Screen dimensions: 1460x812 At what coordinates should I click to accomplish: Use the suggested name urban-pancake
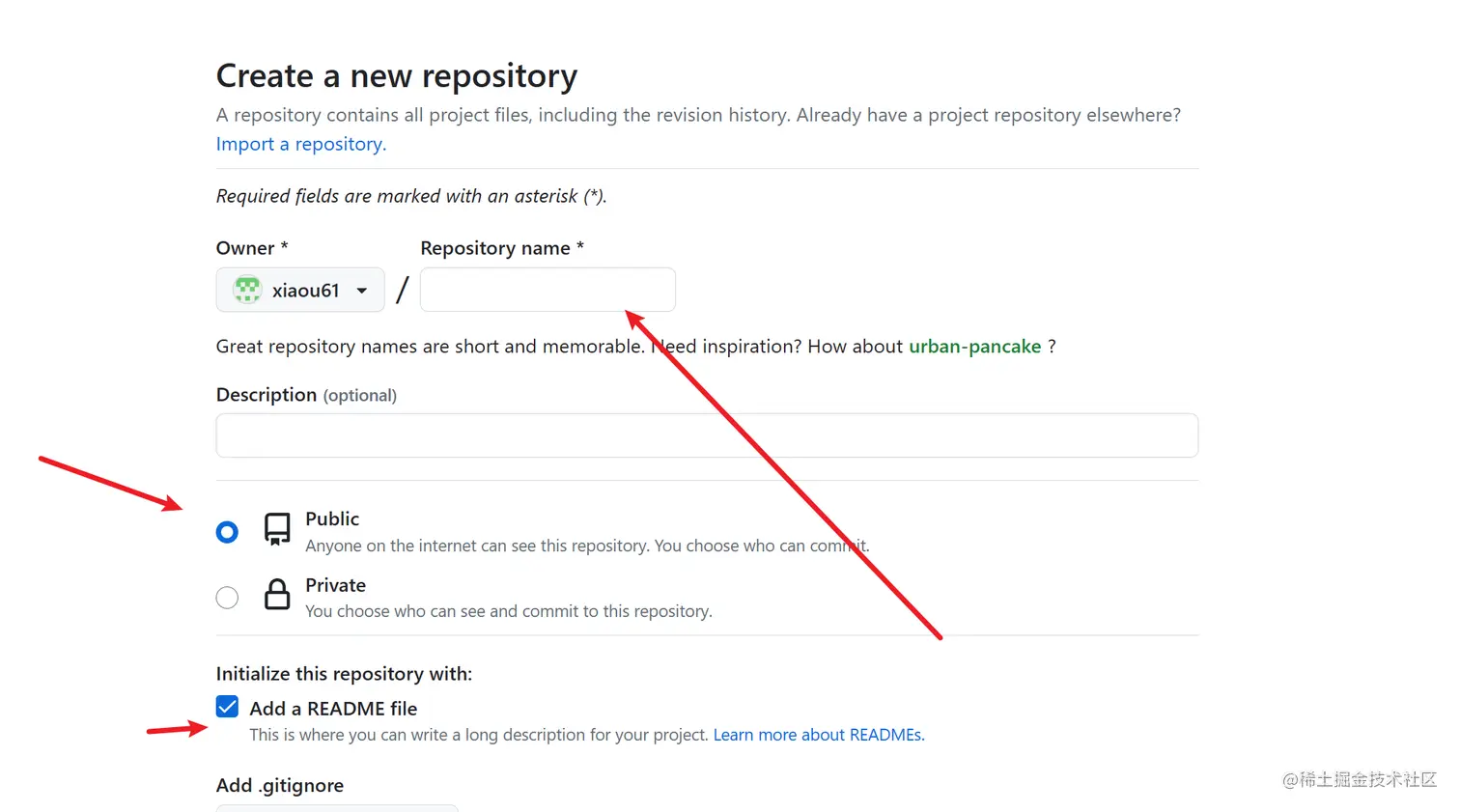pyautogui.click(x=974, y=347)
